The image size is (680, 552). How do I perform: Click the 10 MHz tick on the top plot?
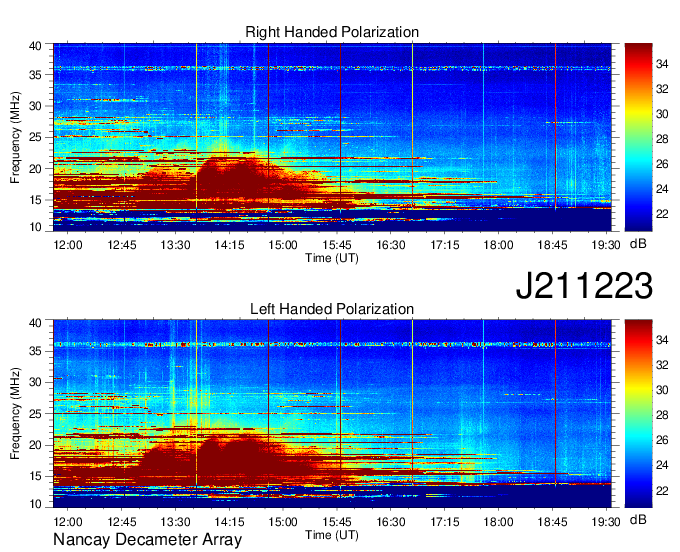35,227
